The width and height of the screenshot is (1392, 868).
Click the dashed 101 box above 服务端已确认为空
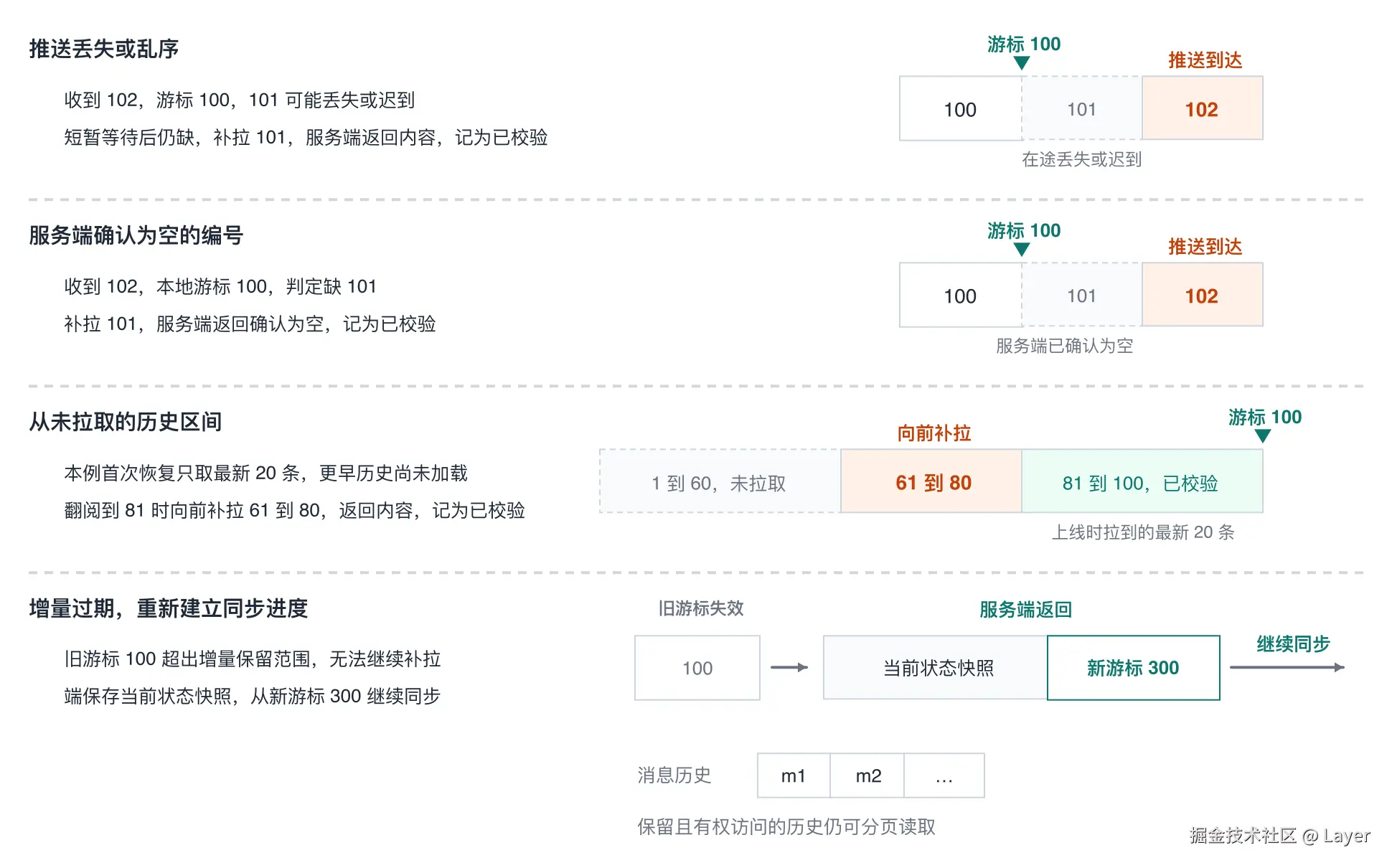[x=1081, y=295]
